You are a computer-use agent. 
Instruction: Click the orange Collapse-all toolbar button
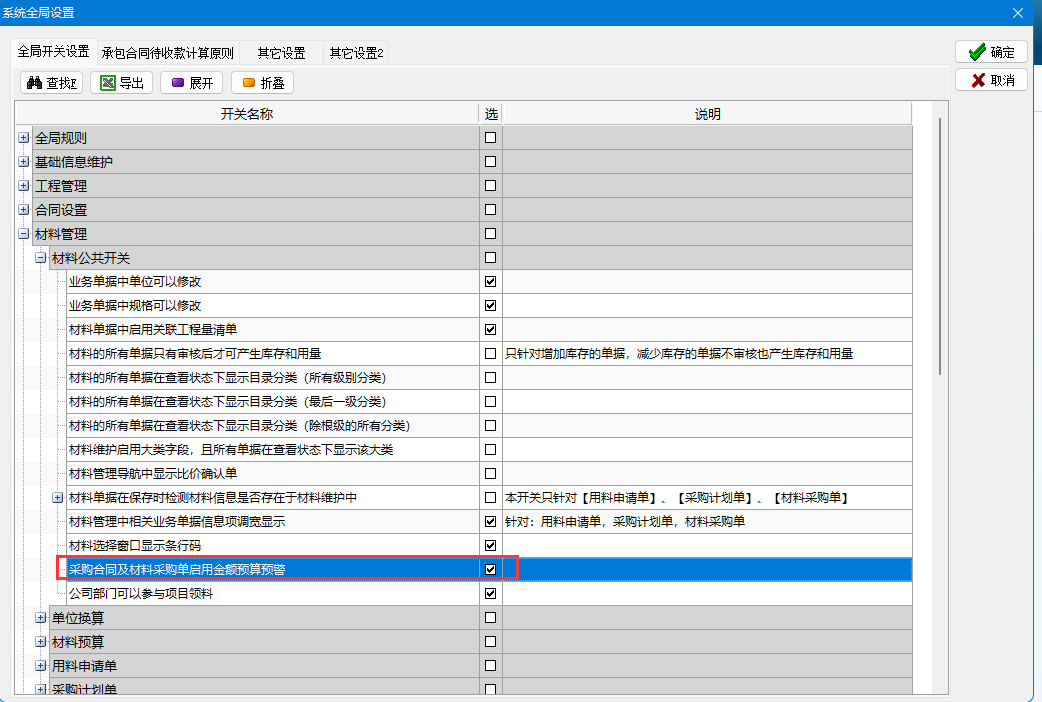tap(262, 83)
